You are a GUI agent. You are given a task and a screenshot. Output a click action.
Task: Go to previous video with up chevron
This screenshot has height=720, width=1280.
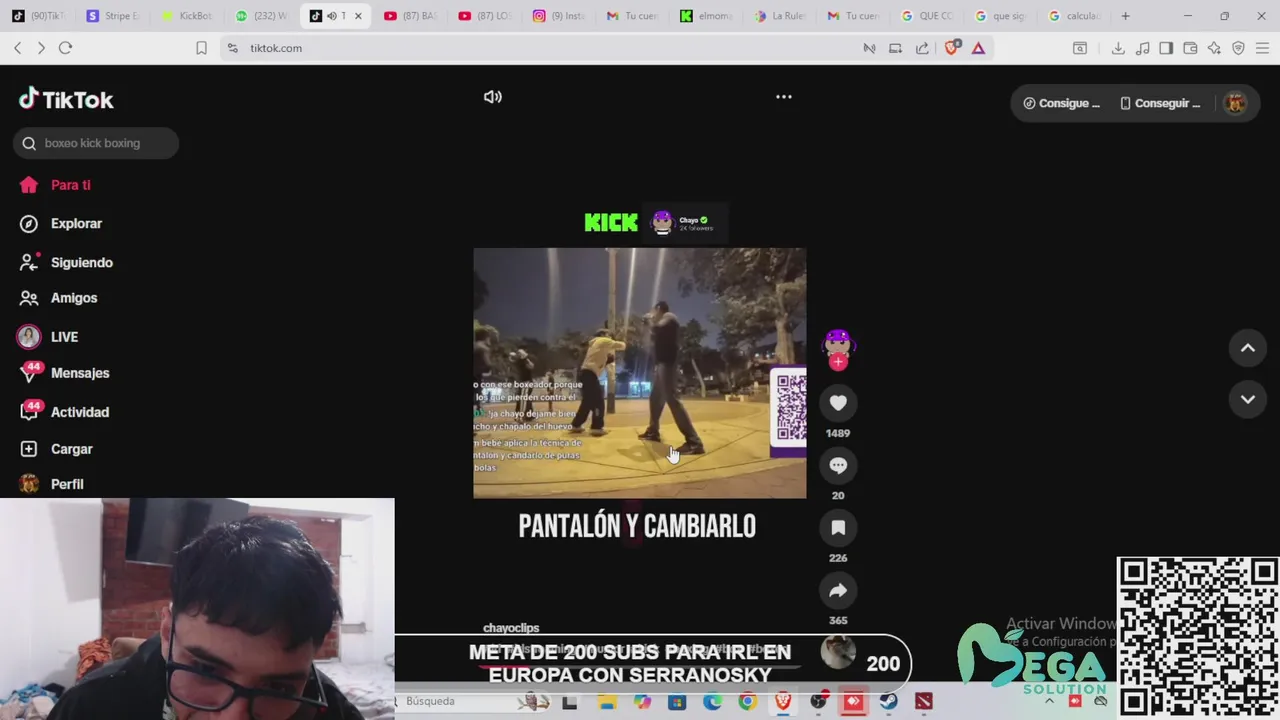(x=1248, y=348)
